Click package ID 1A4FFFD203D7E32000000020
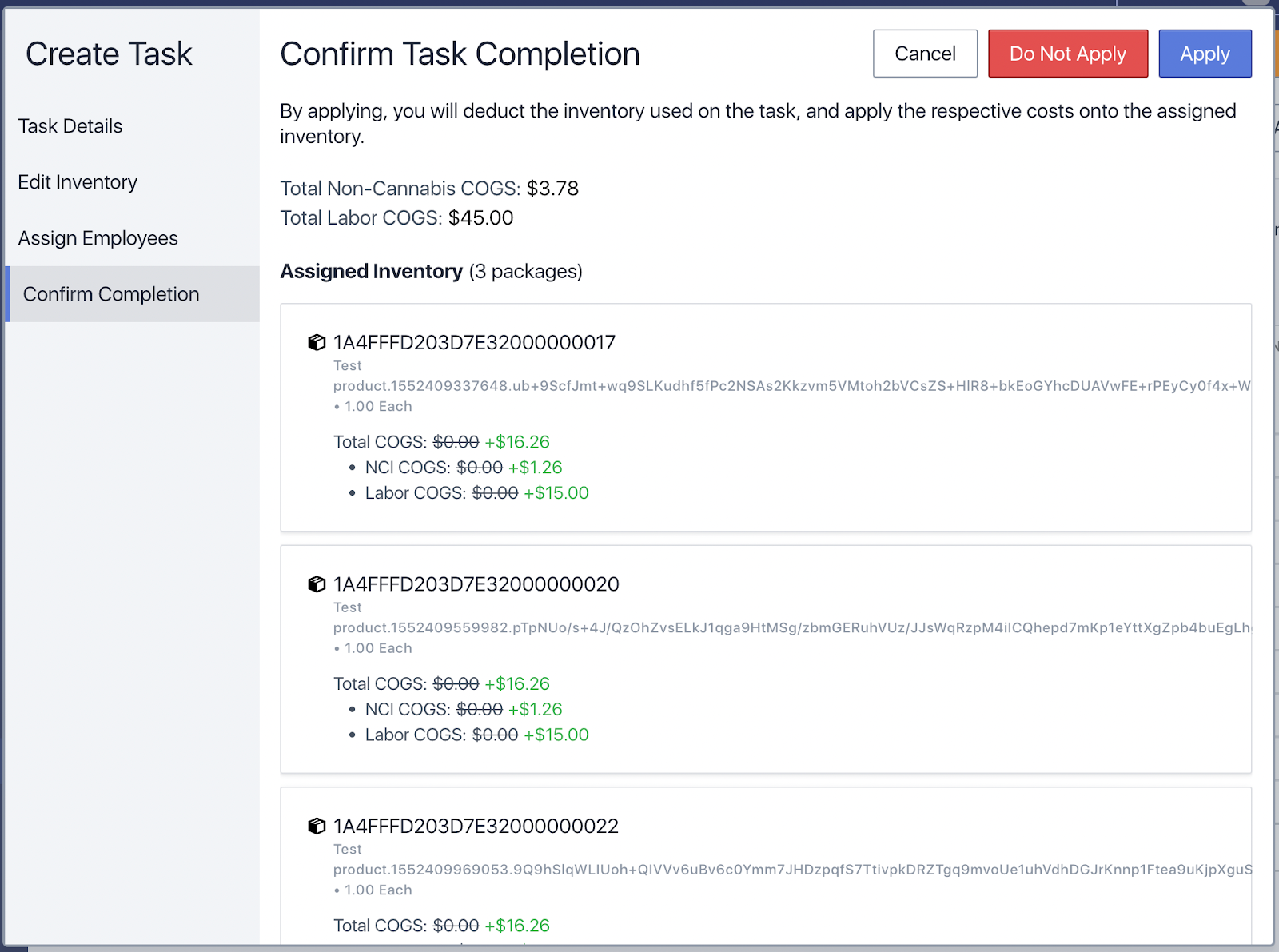1279x952 pixels. tap(476, 584)
